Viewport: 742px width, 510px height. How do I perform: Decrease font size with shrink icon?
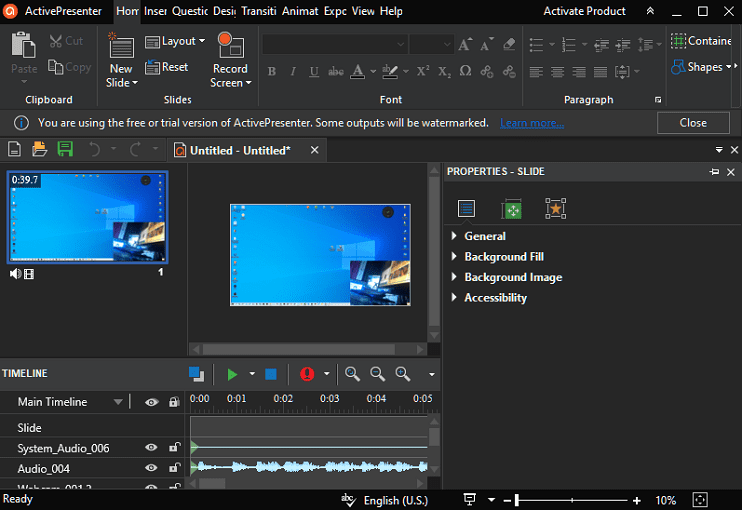487,44
